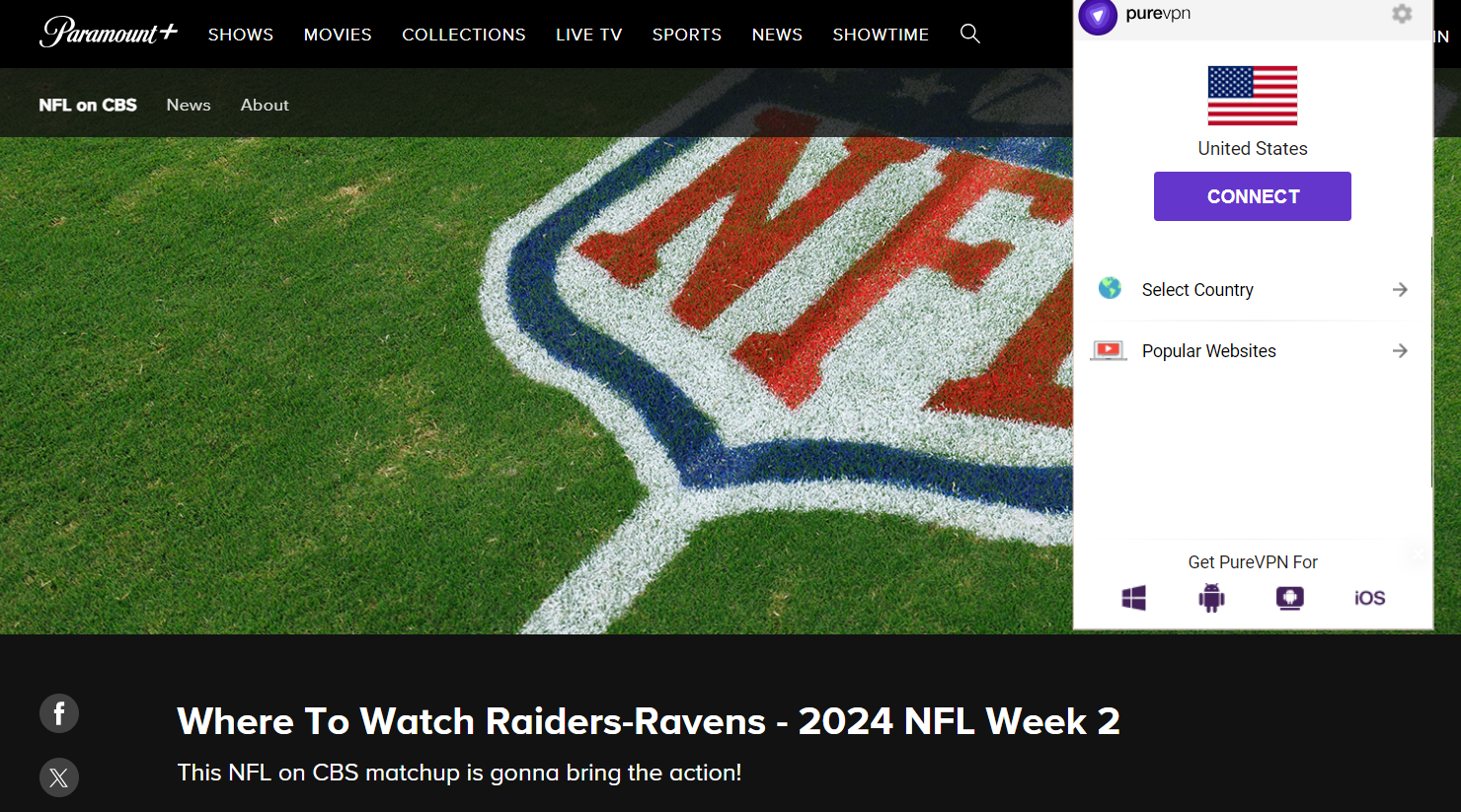
Task: Open NFL on CBS link
Action: (88, 105)
